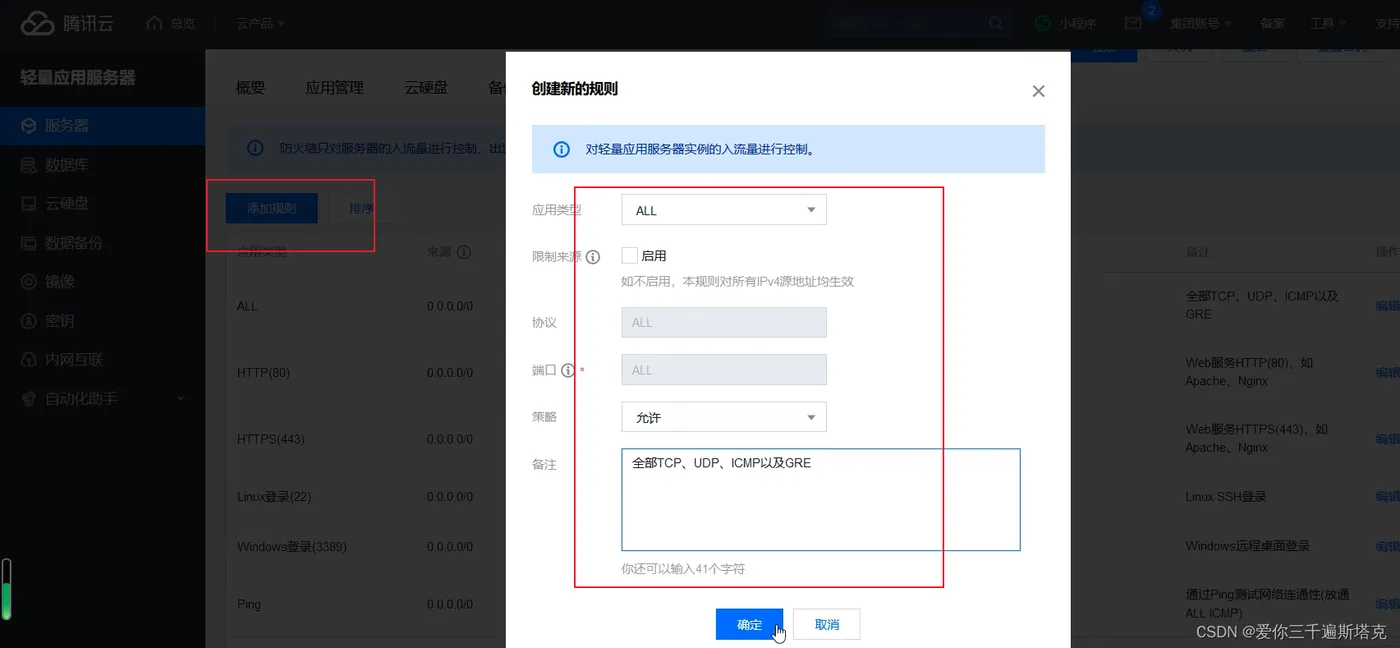Image resolution: width=1400 pixels, height=648 pixels.
Task: Click the HTTPS(443) rule text
Action: click(271, 439)
